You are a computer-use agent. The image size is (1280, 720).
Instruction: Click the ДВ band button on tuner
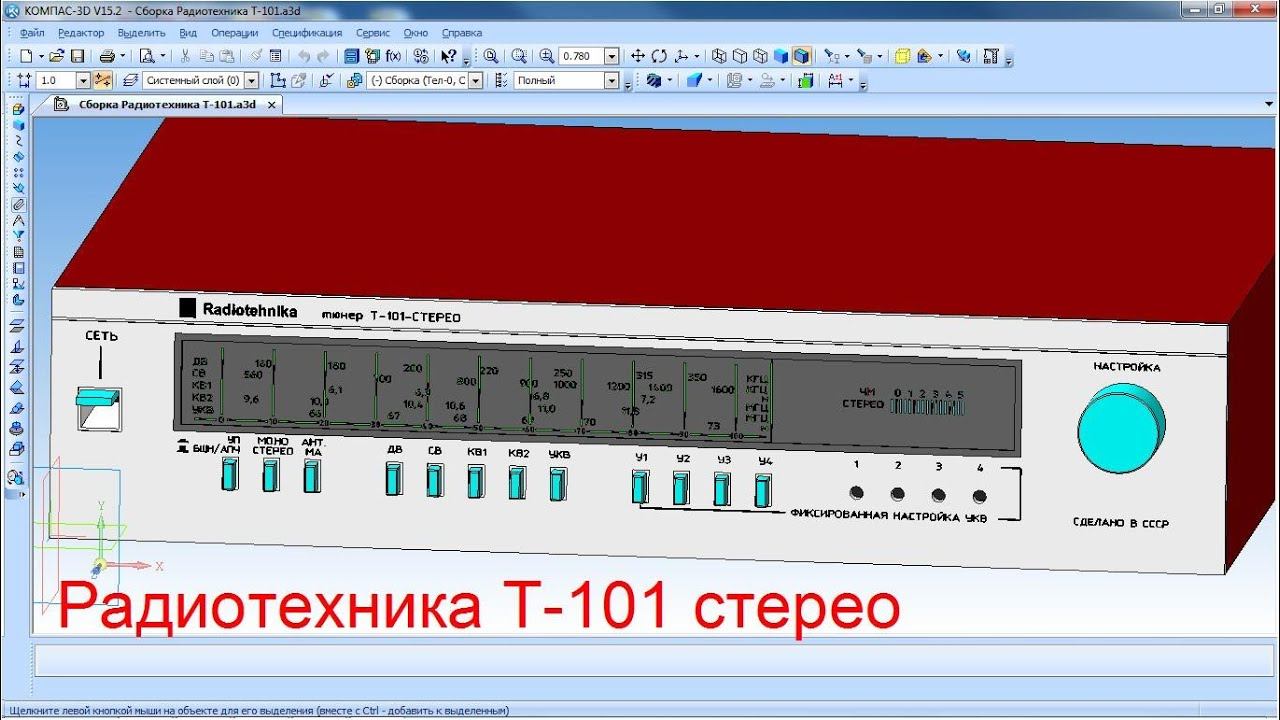393,479
